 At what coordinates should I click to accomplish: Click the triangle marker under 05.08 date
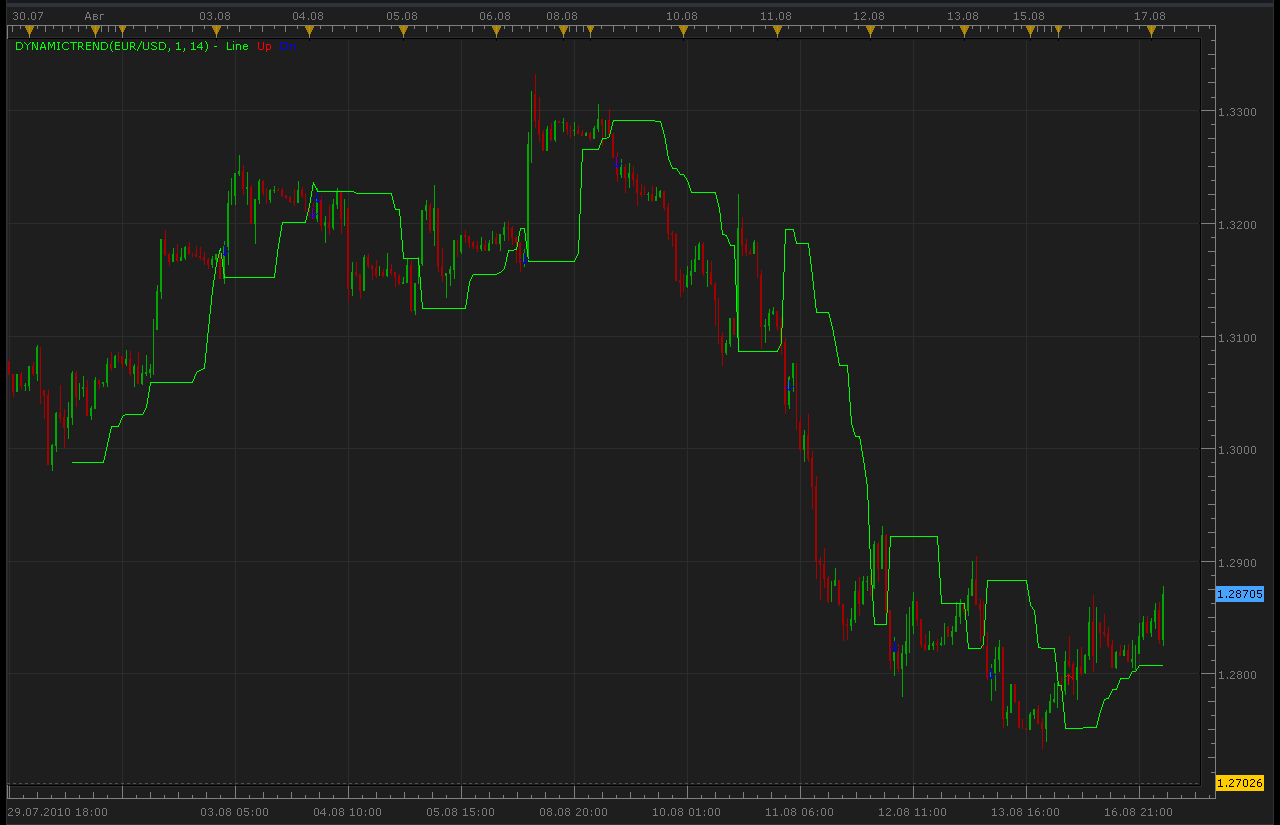click(x=403, y=31)
